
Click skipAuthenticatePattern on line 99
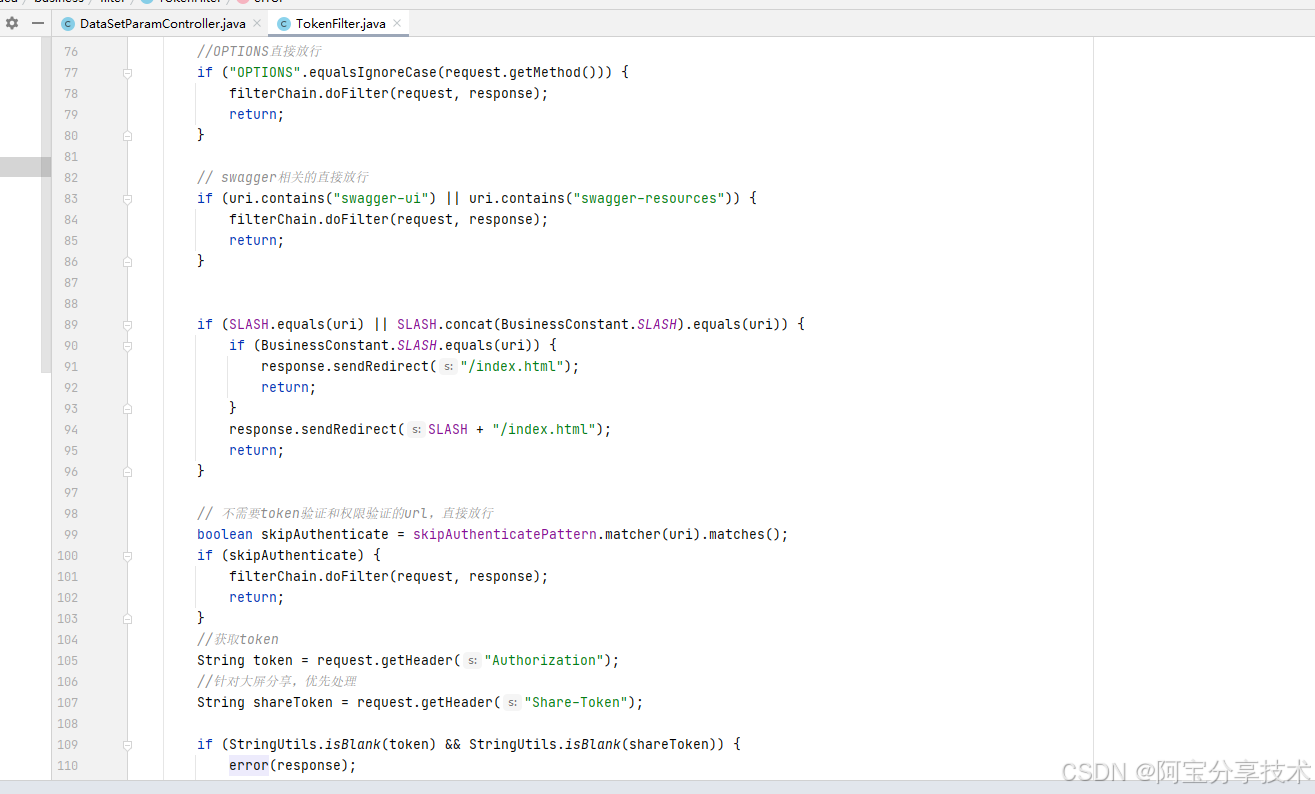click(x=505, y=535)
